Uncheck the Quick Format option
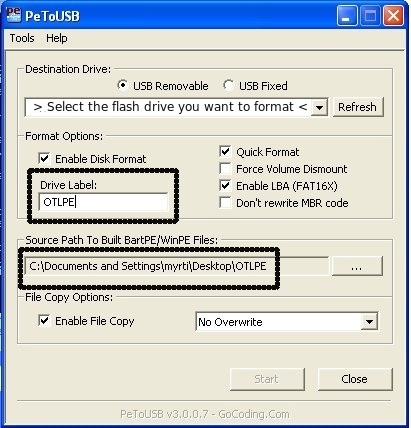The width and height of the screenshot is (411, 428). pos(225,151)
